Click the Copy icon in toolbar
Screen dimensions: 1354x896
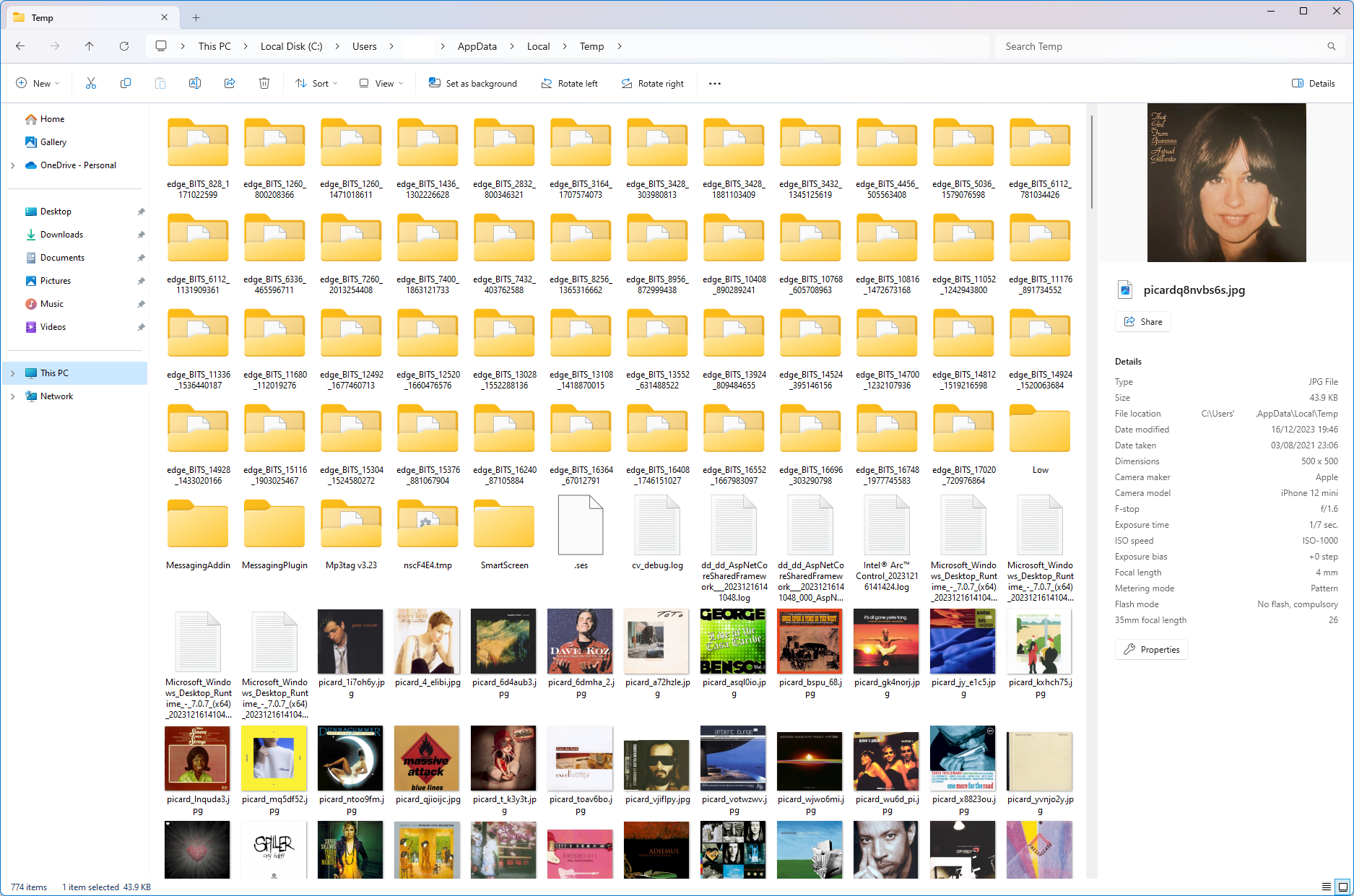[126, 84]
